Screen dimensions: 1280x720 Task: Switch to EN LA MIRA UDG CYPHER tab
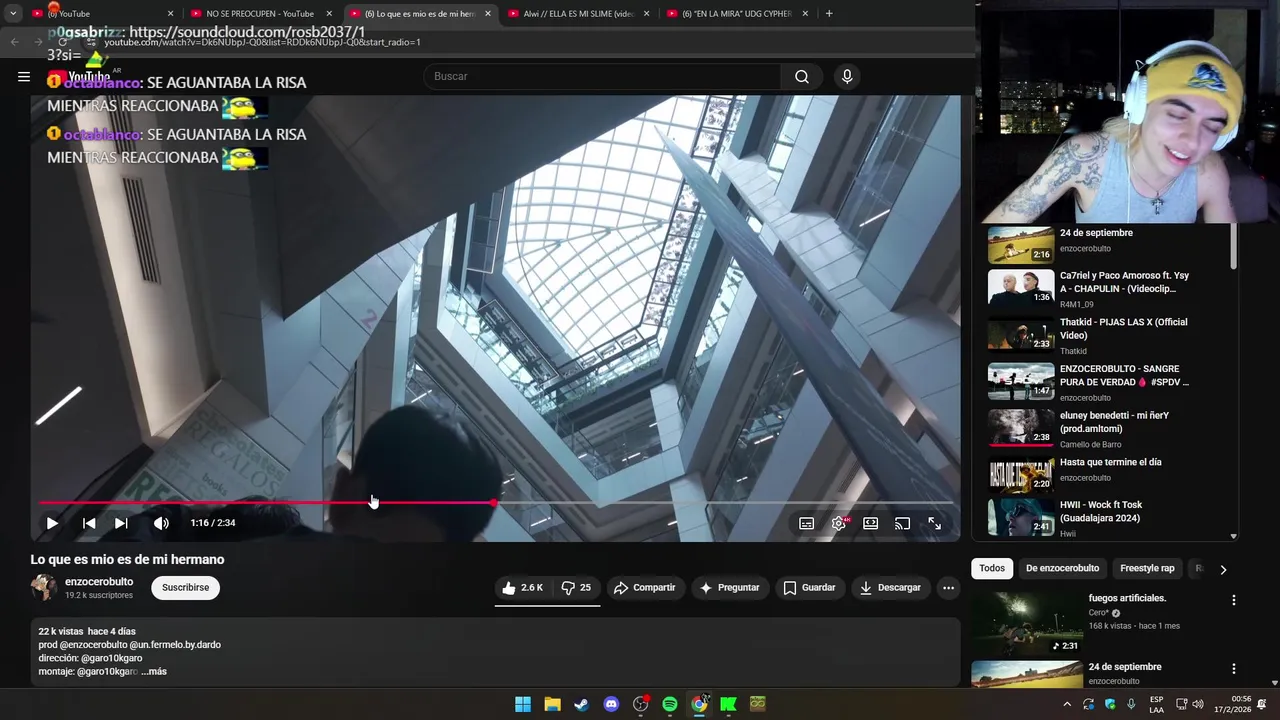click(737, 14)
